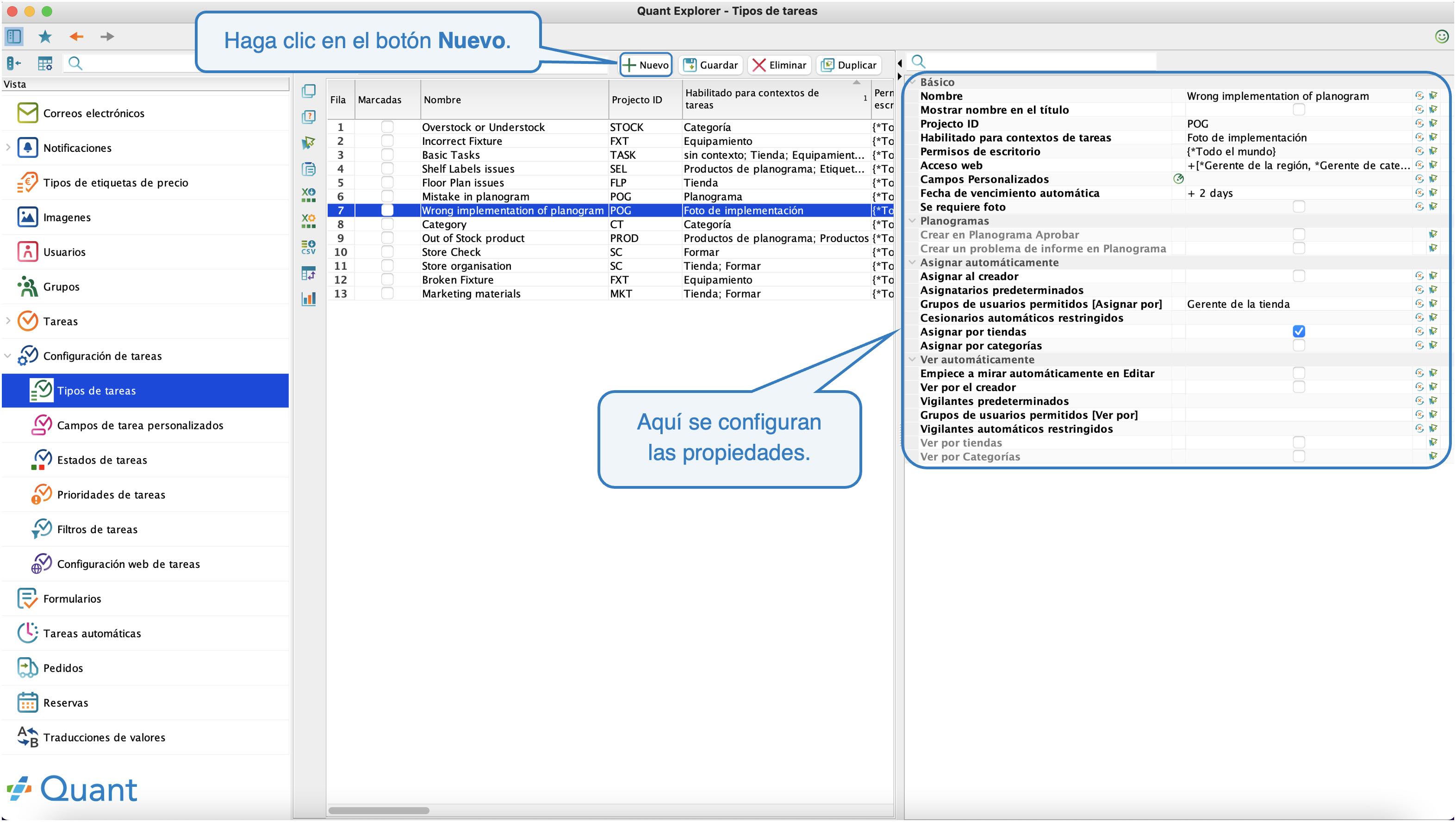Click the pointer icon in the Projecto ID row

point(1433,124)
